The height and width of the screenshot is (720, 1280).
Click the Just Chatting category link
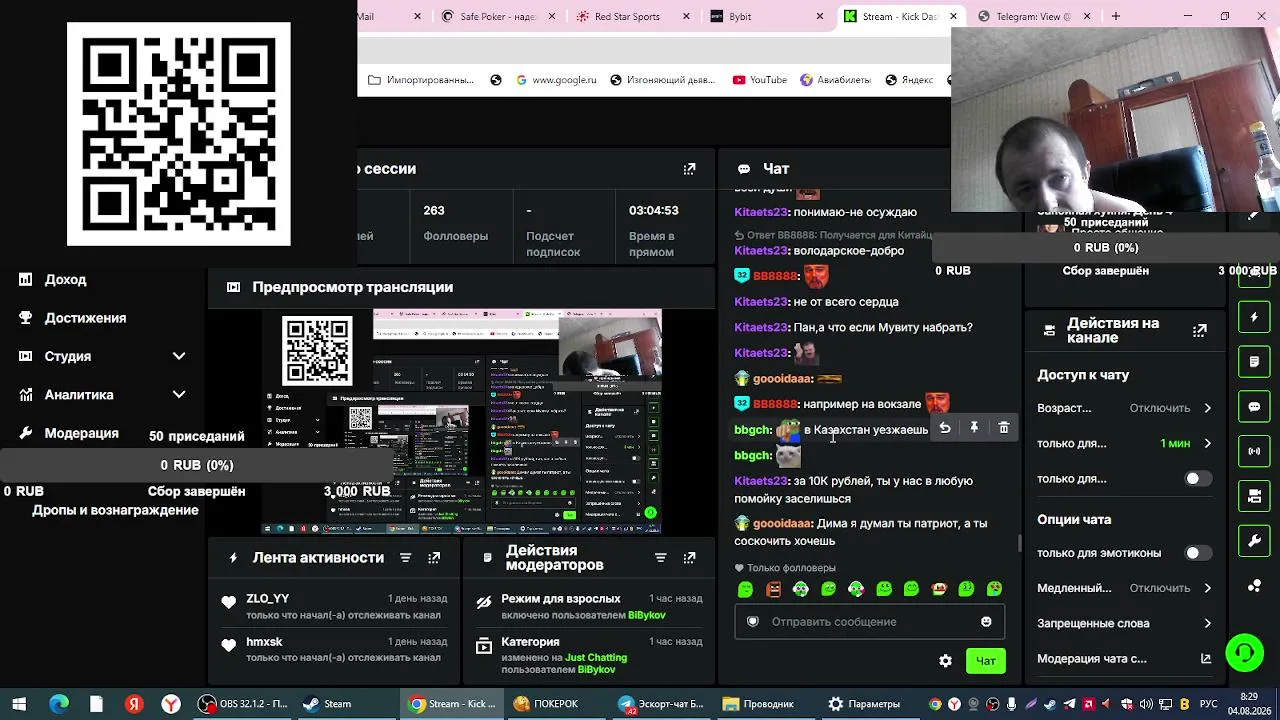[596, 658]
